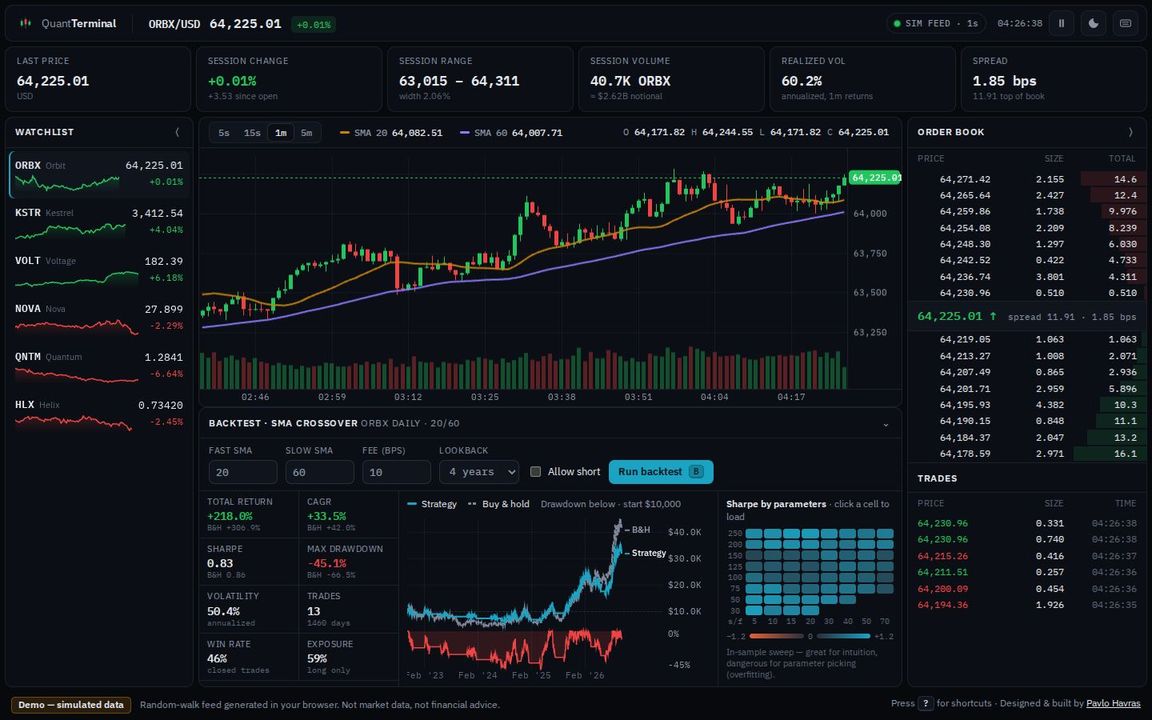Load Sharpe cell slow 30 fast 20
Screen dimensions: 1152x720
[x=810, y=611]
